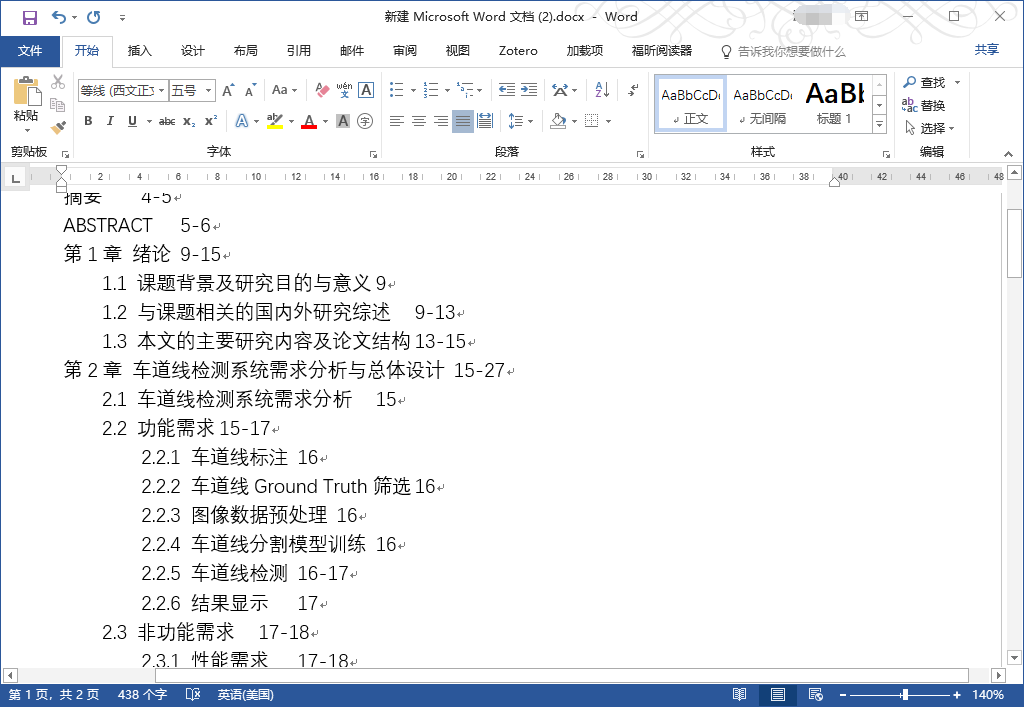The image size is (1024, 707).
Task: Toggle Italic formatting
Action: pos(110,121)
